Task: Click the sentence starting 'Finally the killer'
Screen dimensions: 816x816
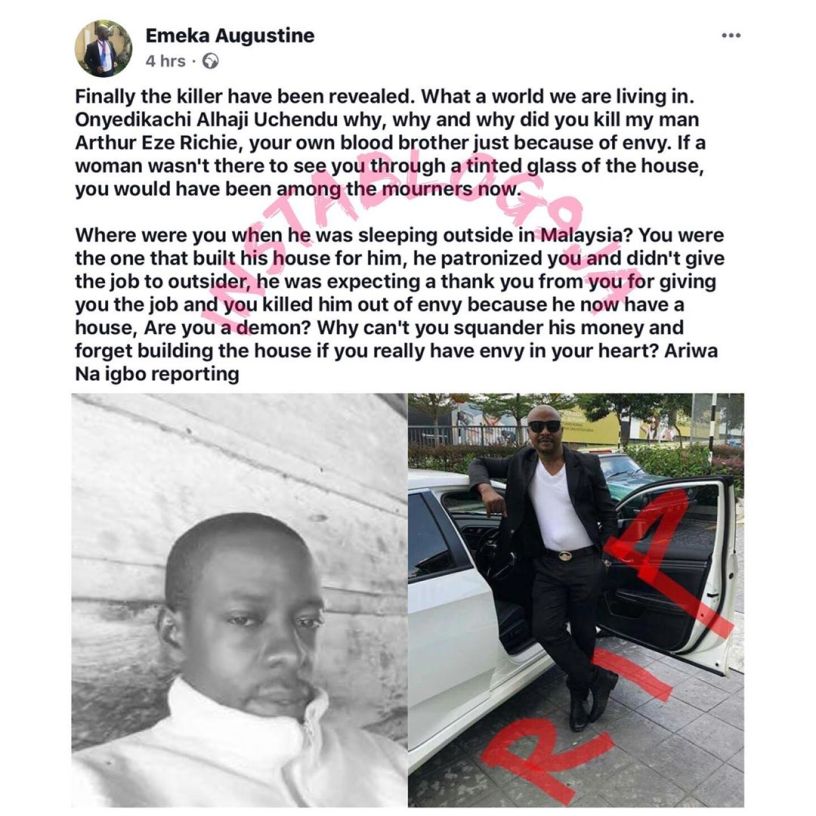Action: [245, 97]
